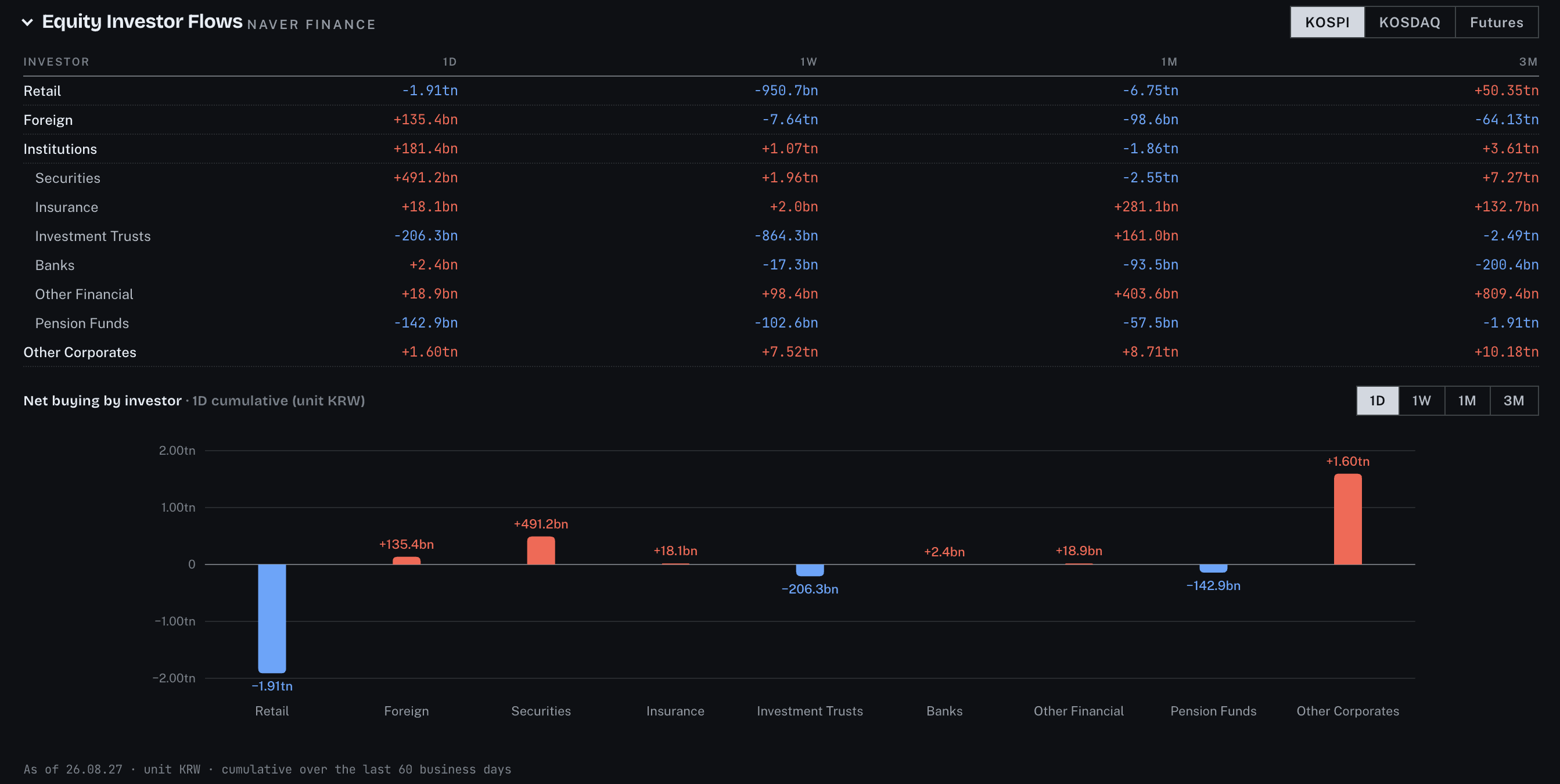The height and width of the screenshot is (784, 1560).
Task: Click the Other Corporates bar in chart
Action: (1347, 519)
